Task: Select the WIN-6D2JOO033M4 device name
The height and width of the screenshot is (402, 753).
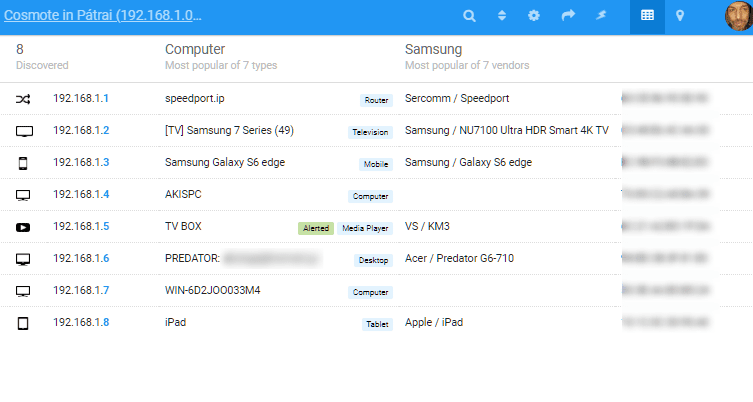Action: click(212, 291)
